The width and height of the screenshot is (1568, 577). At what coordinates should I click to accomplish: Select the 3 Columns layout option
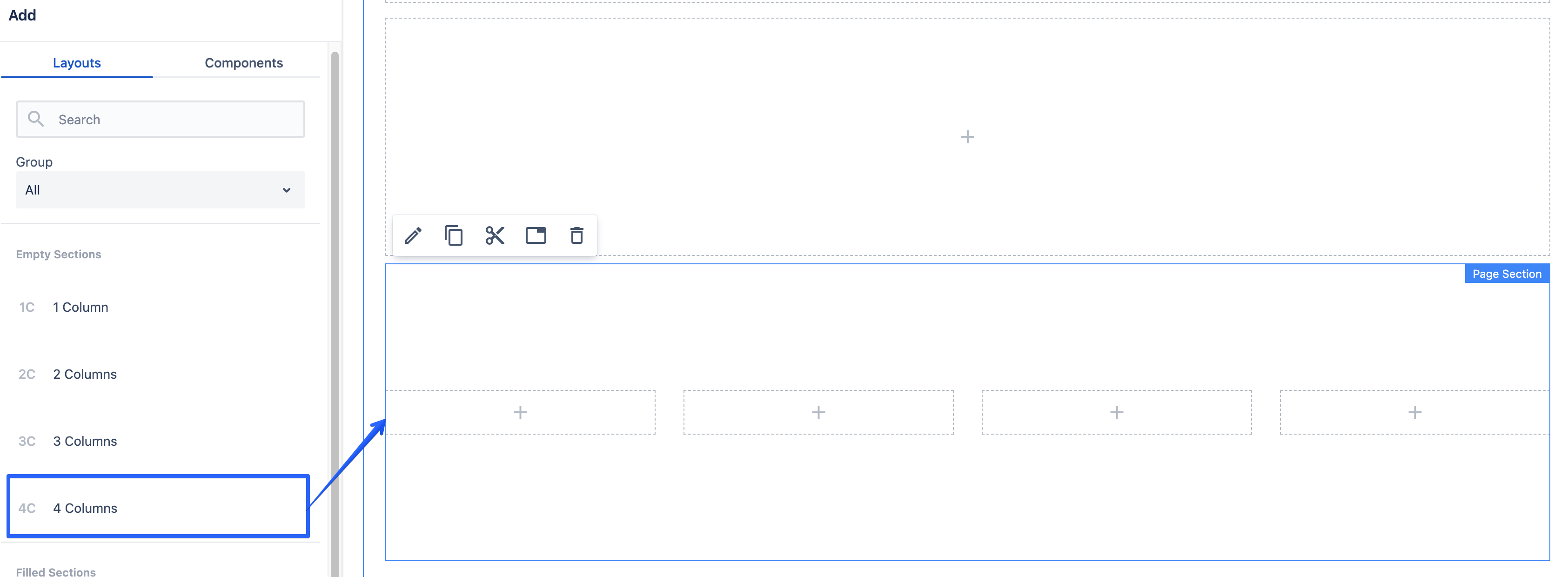coord(85,440)
